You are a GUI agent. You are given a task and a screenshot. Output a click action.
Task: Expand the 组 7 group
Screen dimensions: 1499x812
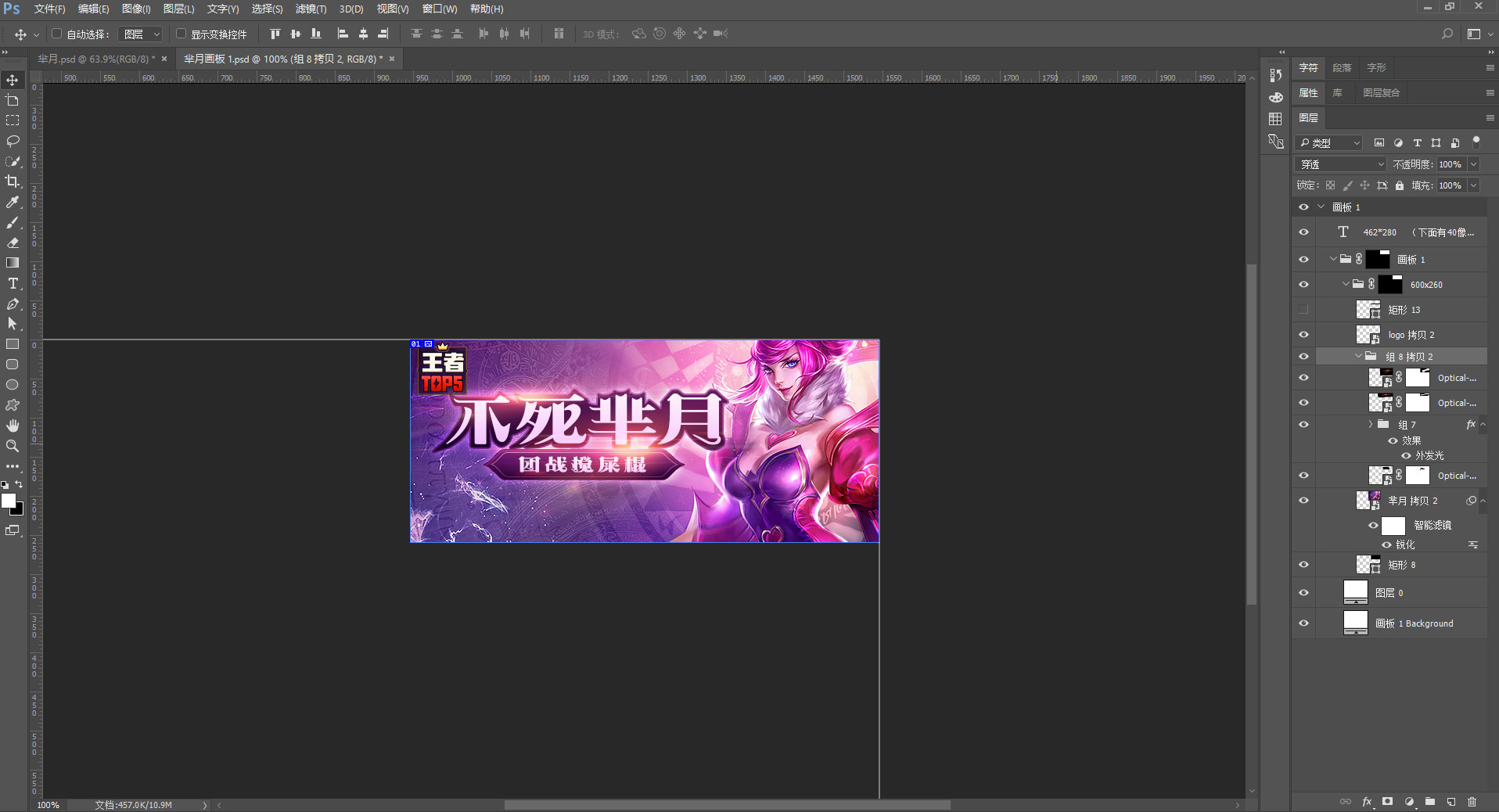(x=1371, y=424)
